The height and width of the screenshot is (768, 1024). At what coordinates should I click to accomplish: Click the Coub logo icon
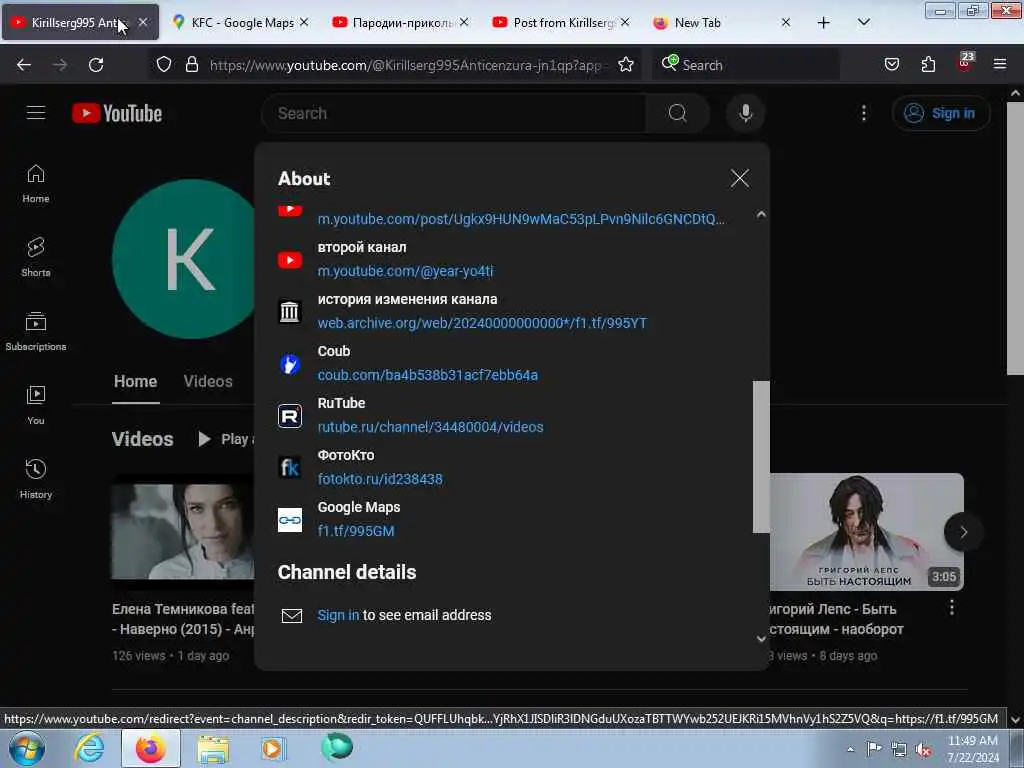click(290, 364)
